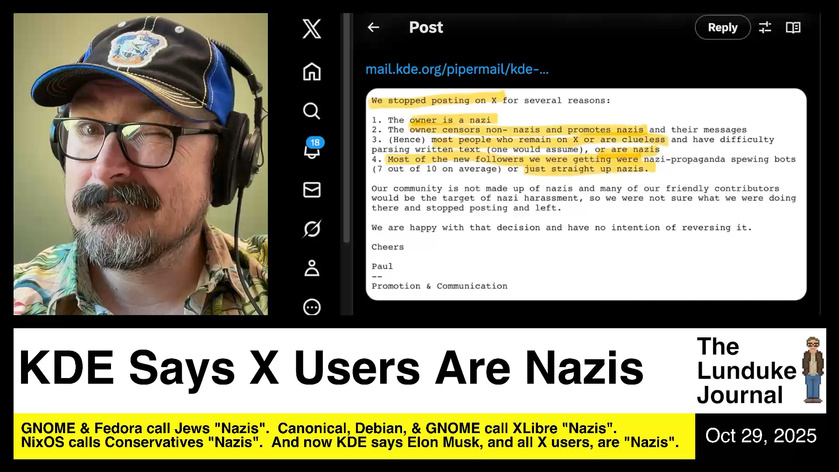Toggle reader view with the book icon
The image size is (839, 472).
793,28
